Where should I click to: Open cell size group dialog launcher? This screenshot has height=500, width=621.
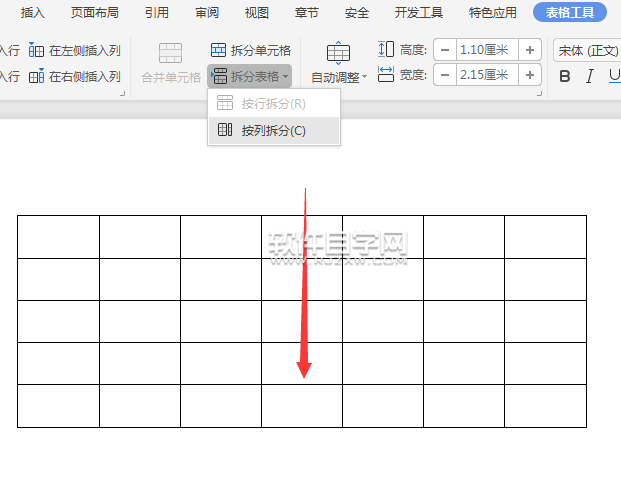tap(539, 94)
